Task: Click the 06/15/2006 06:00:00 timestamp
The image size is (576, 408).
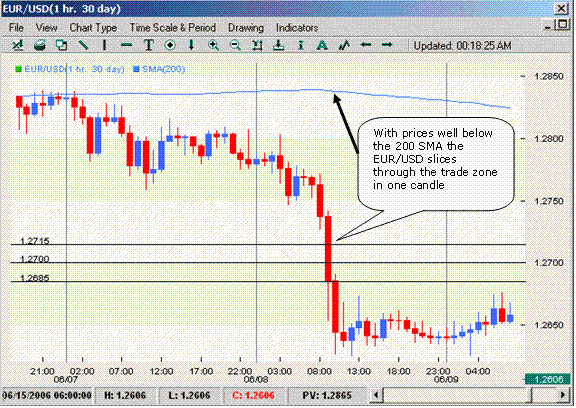Action: coord(47,396)
